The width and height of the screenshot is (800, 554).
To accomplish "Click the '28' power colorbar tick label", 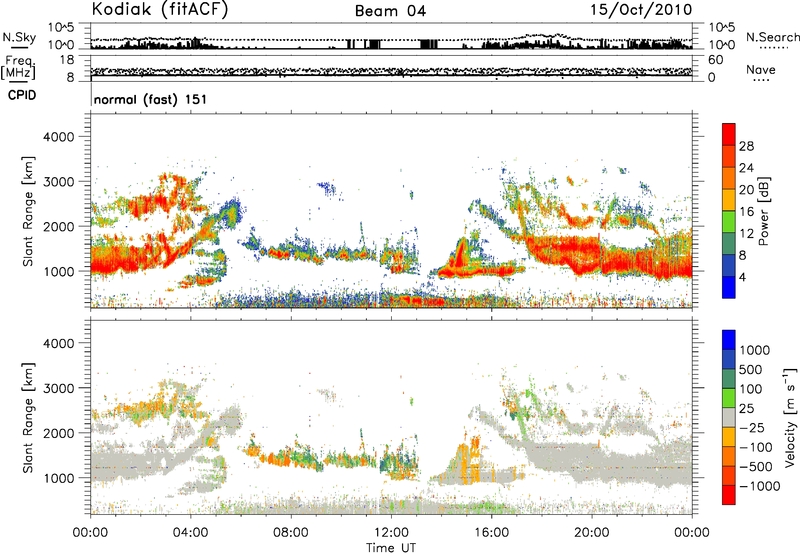I will [746, 146].
